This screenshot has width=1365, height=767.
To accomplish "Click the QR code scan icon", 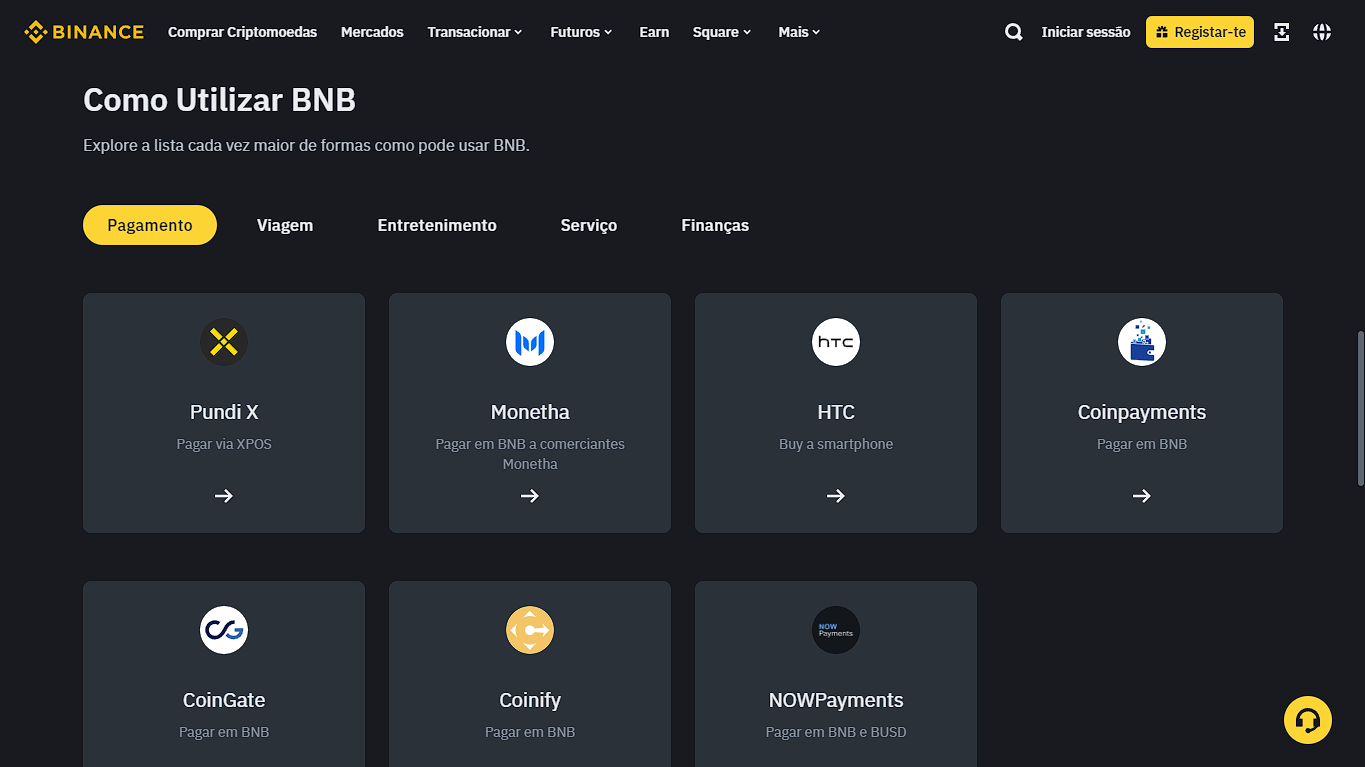I will tap(1281, 31).
